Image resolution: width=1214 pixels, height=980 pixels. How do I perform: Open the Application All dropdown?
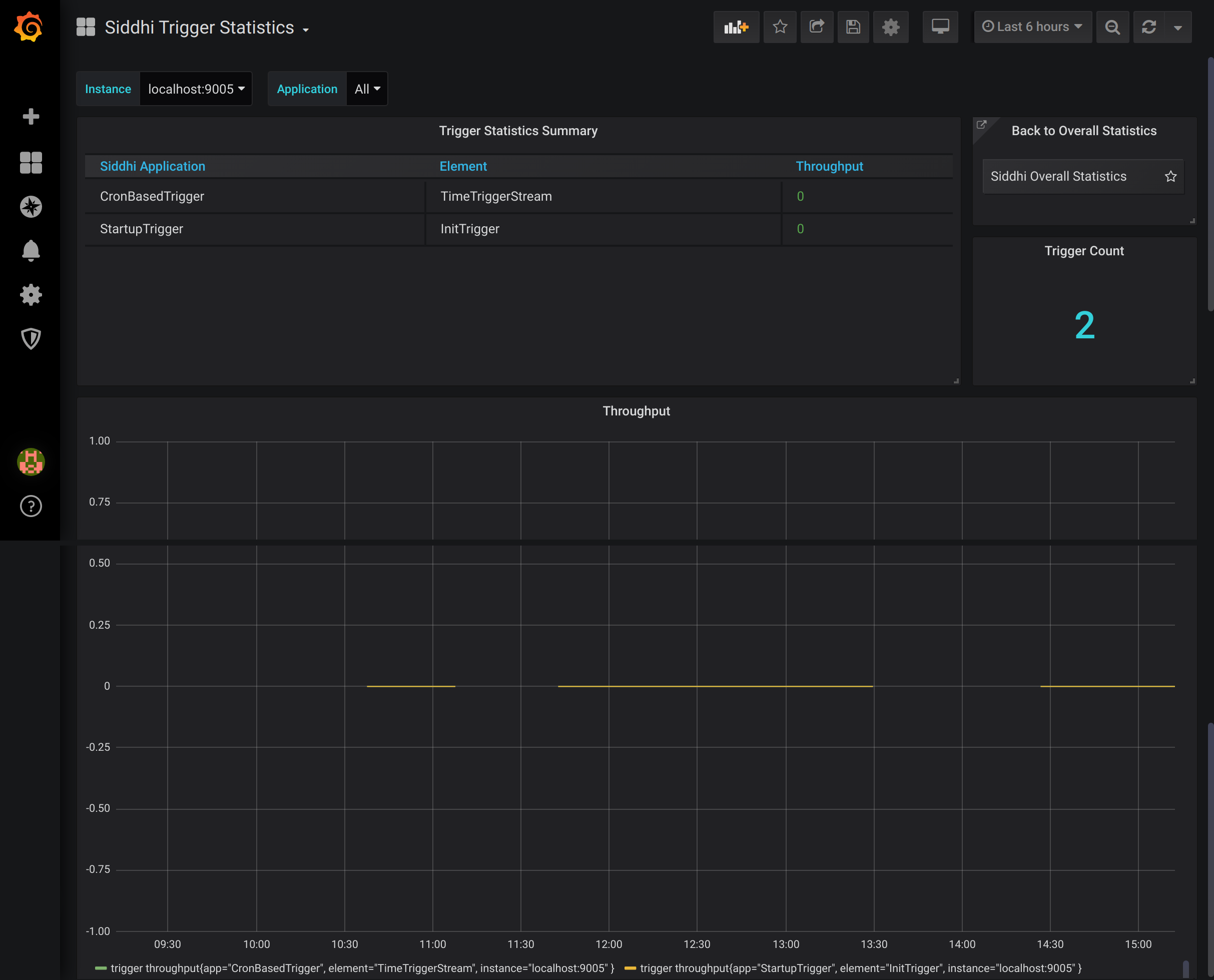tap(367, 89)
